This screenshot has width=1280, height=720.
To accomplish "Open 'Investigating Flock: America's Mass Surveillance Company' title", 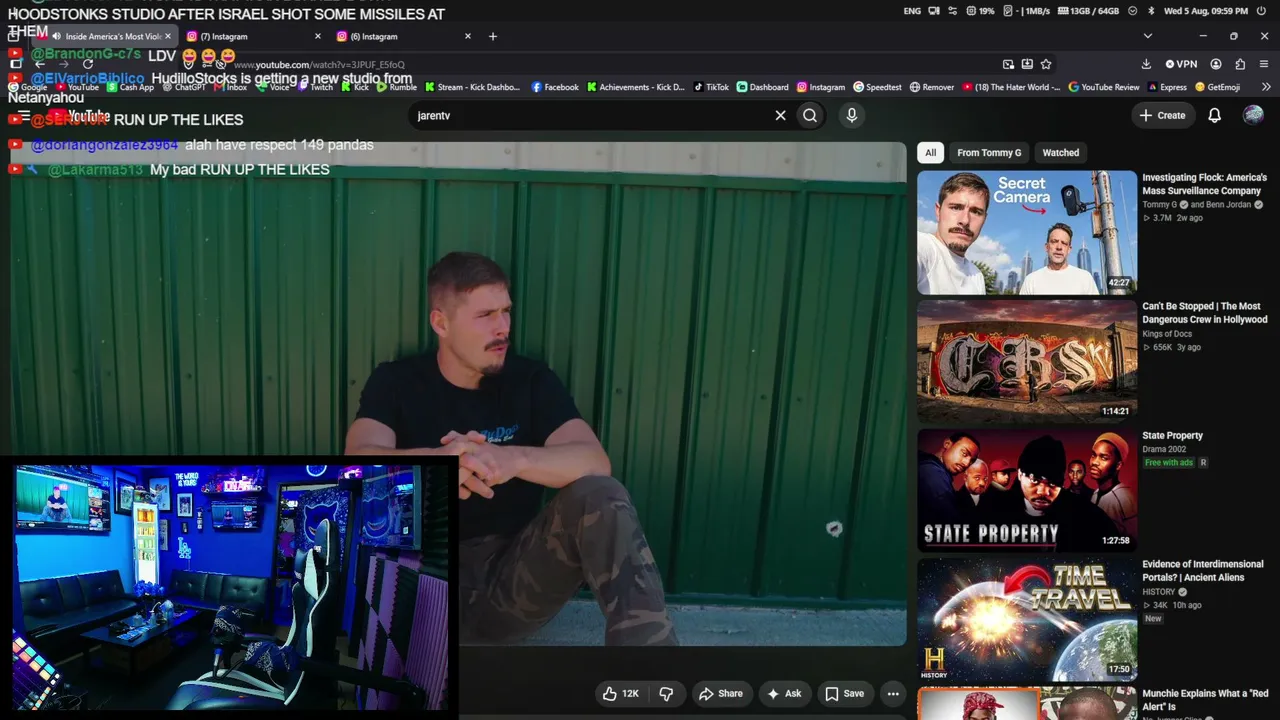I will (x=1204, y=184).
